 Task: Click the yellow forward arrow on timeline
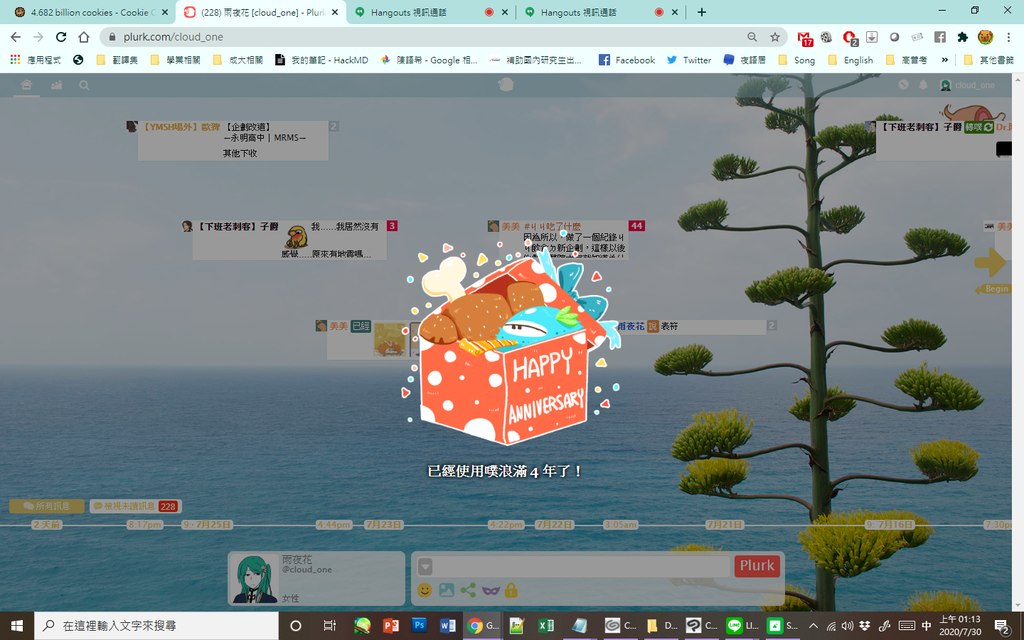(x=990, y=263)
